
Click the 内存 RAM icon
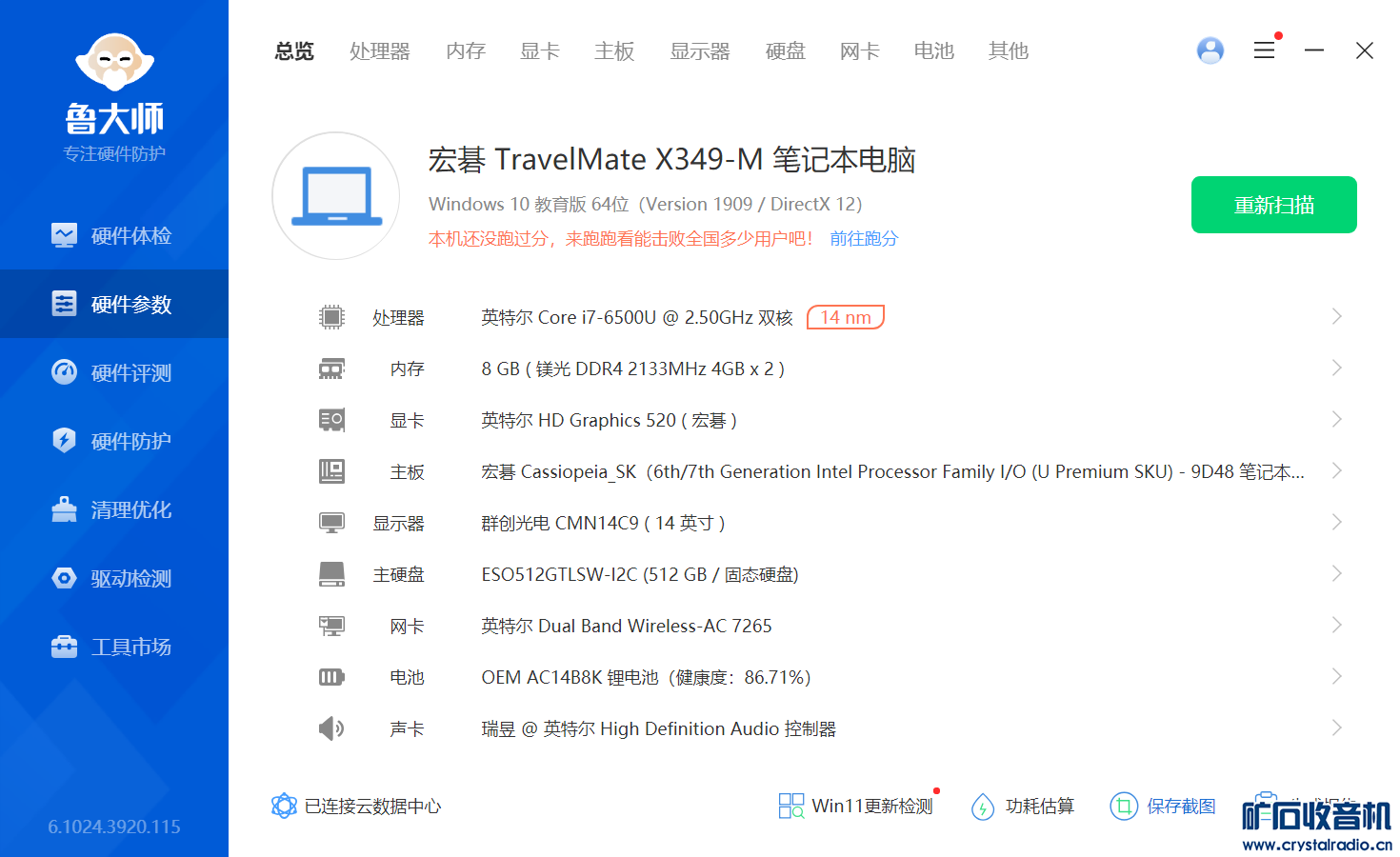pos(331,369)
